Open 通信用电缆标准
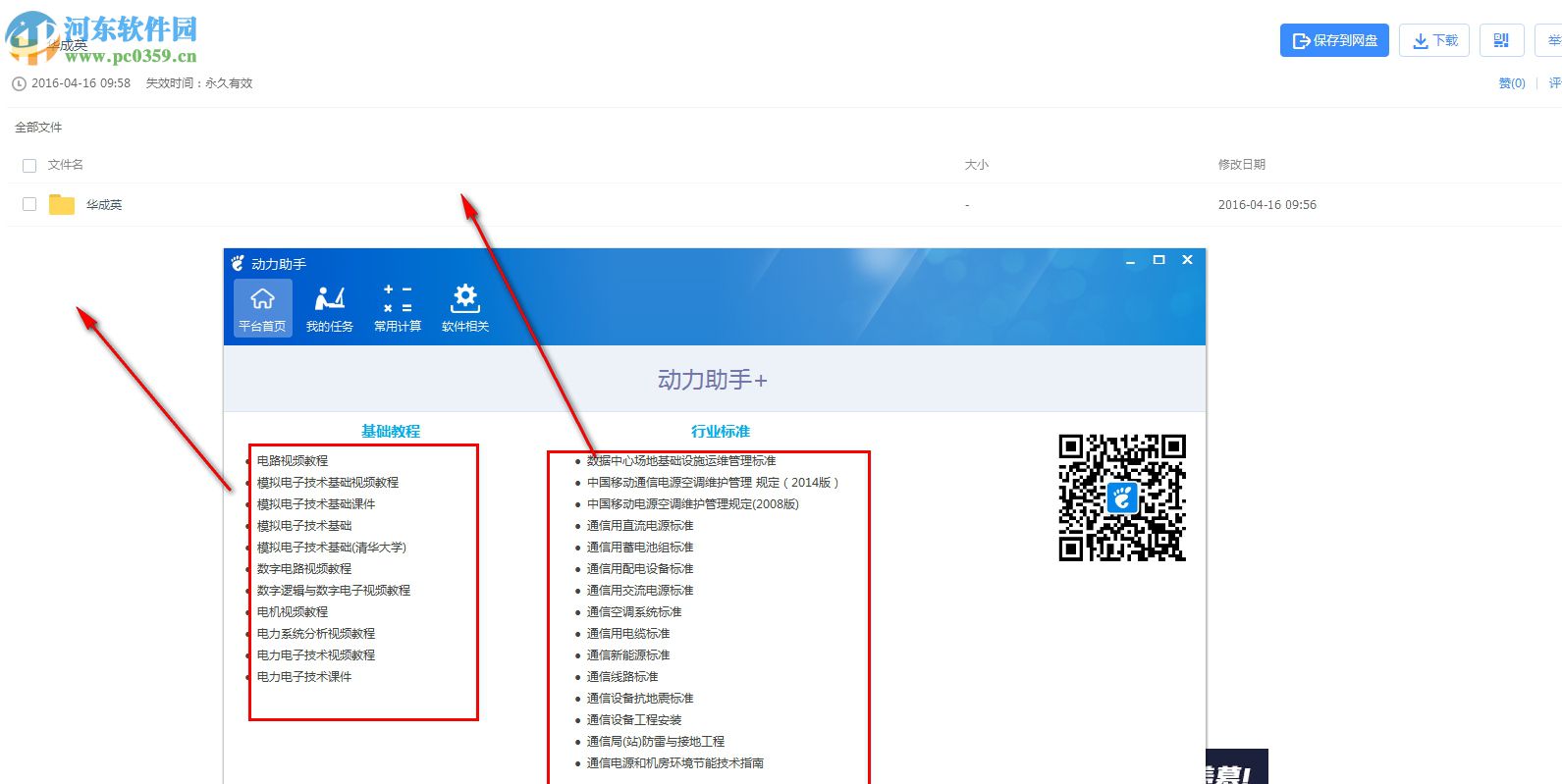 coord(628,634)
